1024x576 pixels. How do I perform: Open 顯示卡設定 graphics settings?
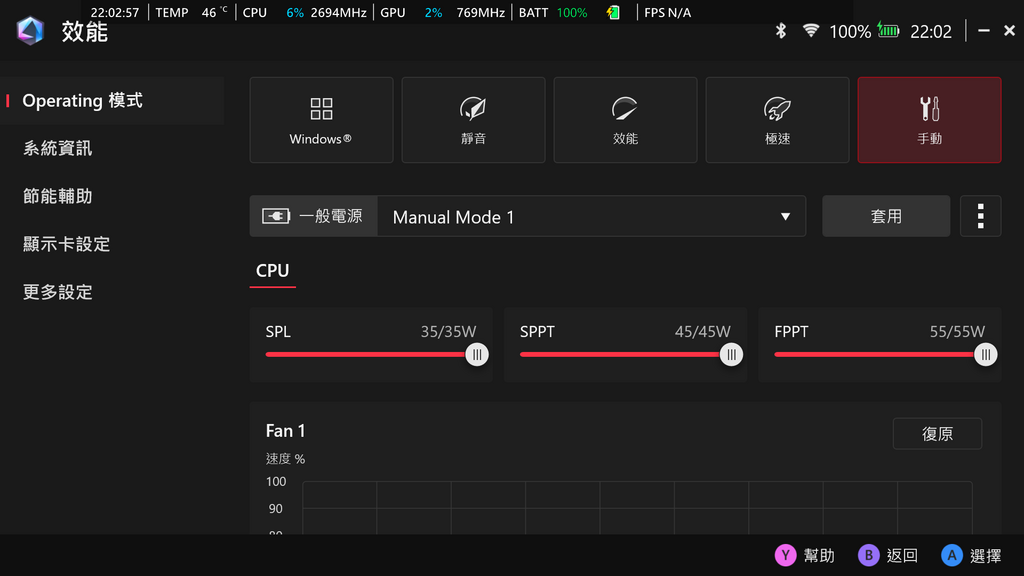point(66,244)
